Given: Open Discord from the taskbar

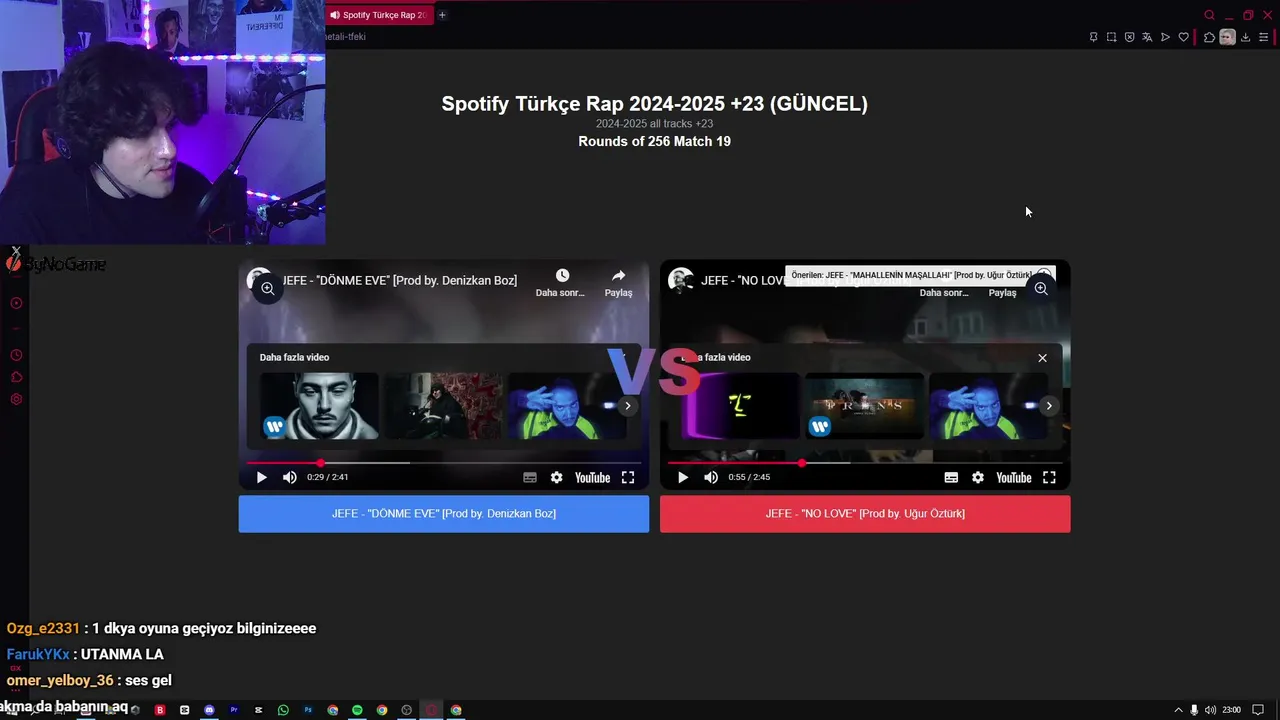Looking at the screenshot, I should pos(209,710).
